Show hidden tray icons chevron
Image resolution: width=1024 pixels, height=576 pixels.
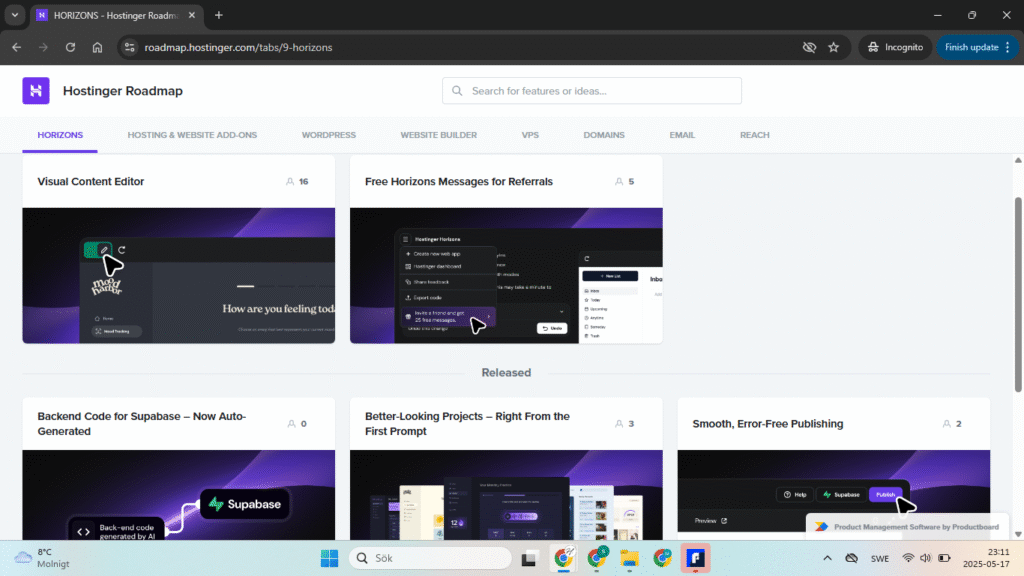click(x=827, y=558)
